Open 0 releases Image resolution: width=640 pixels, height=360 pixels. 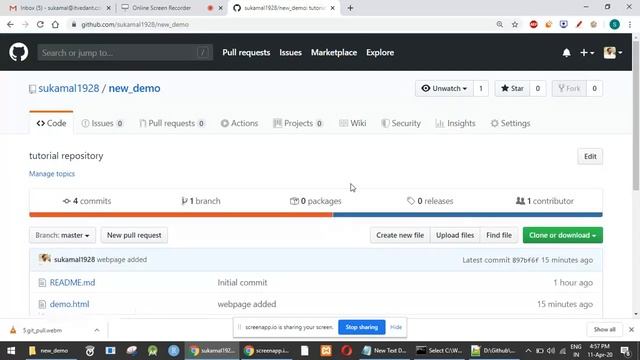(430, 201)
